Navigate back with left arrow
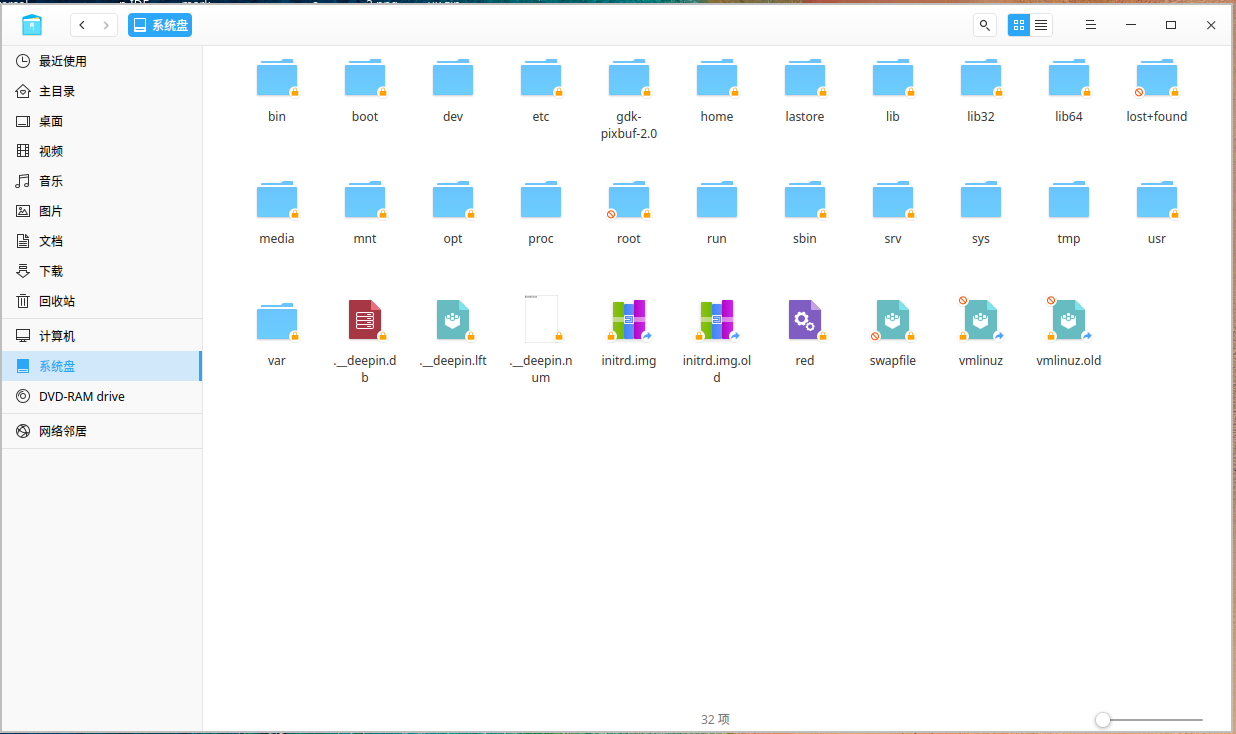Screen dimensions: 1236x734 [82, 25]
